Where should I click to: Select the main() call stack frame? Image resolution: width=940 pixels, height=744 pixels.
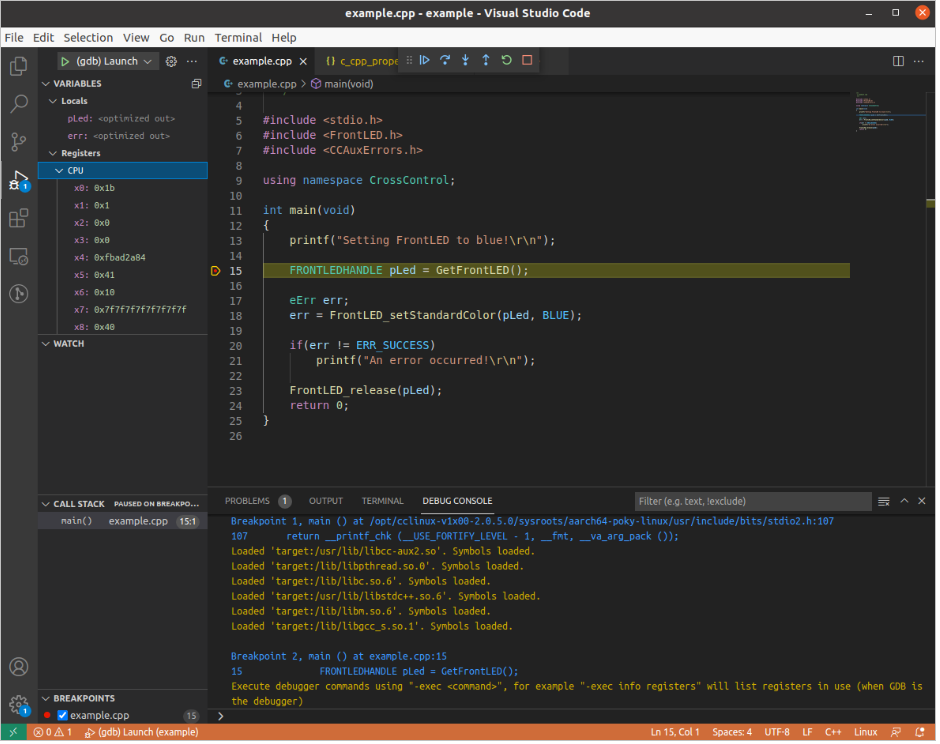click(76, 521)
